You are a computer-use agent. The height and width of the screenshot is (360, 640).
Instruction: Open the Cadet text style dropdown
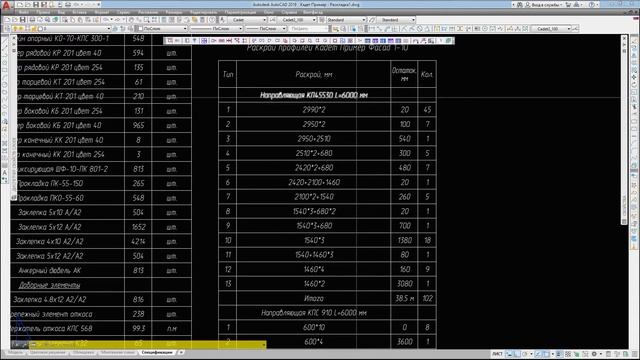pyautogui.click(x=247, y=20)
